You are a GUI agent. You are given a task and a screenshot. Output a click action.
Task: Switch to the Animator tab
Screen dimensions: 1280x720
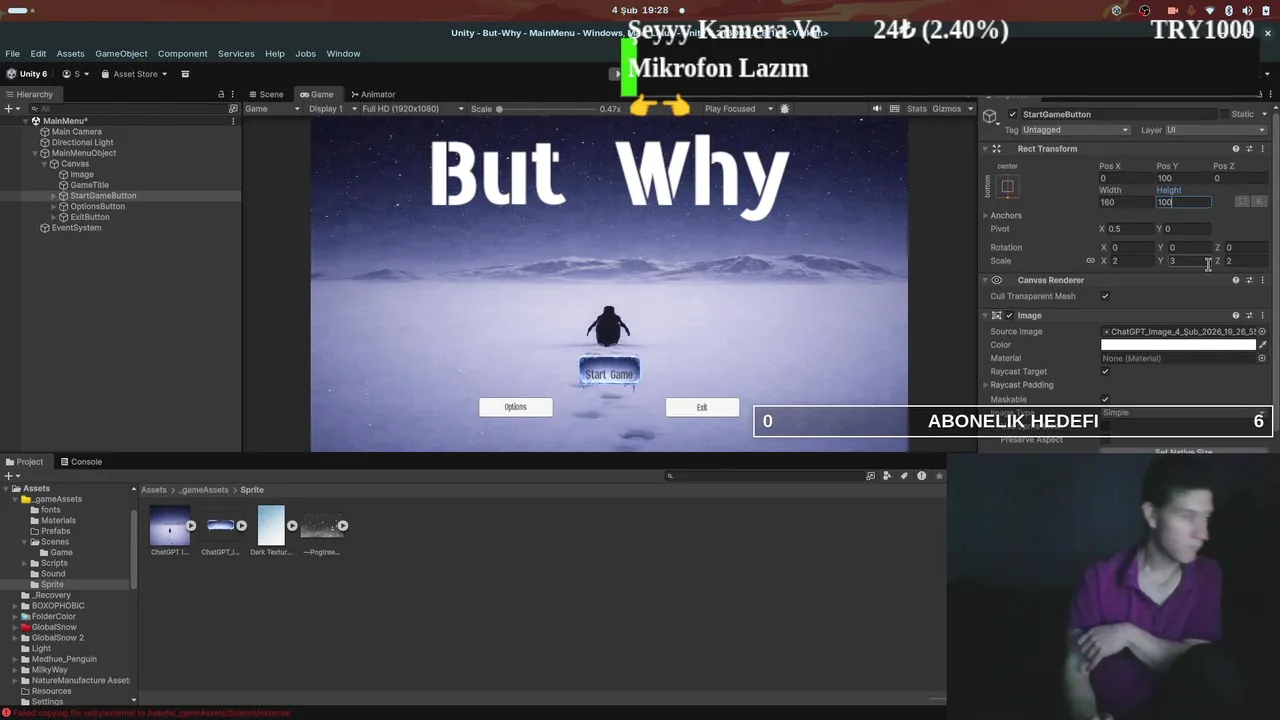372,94
